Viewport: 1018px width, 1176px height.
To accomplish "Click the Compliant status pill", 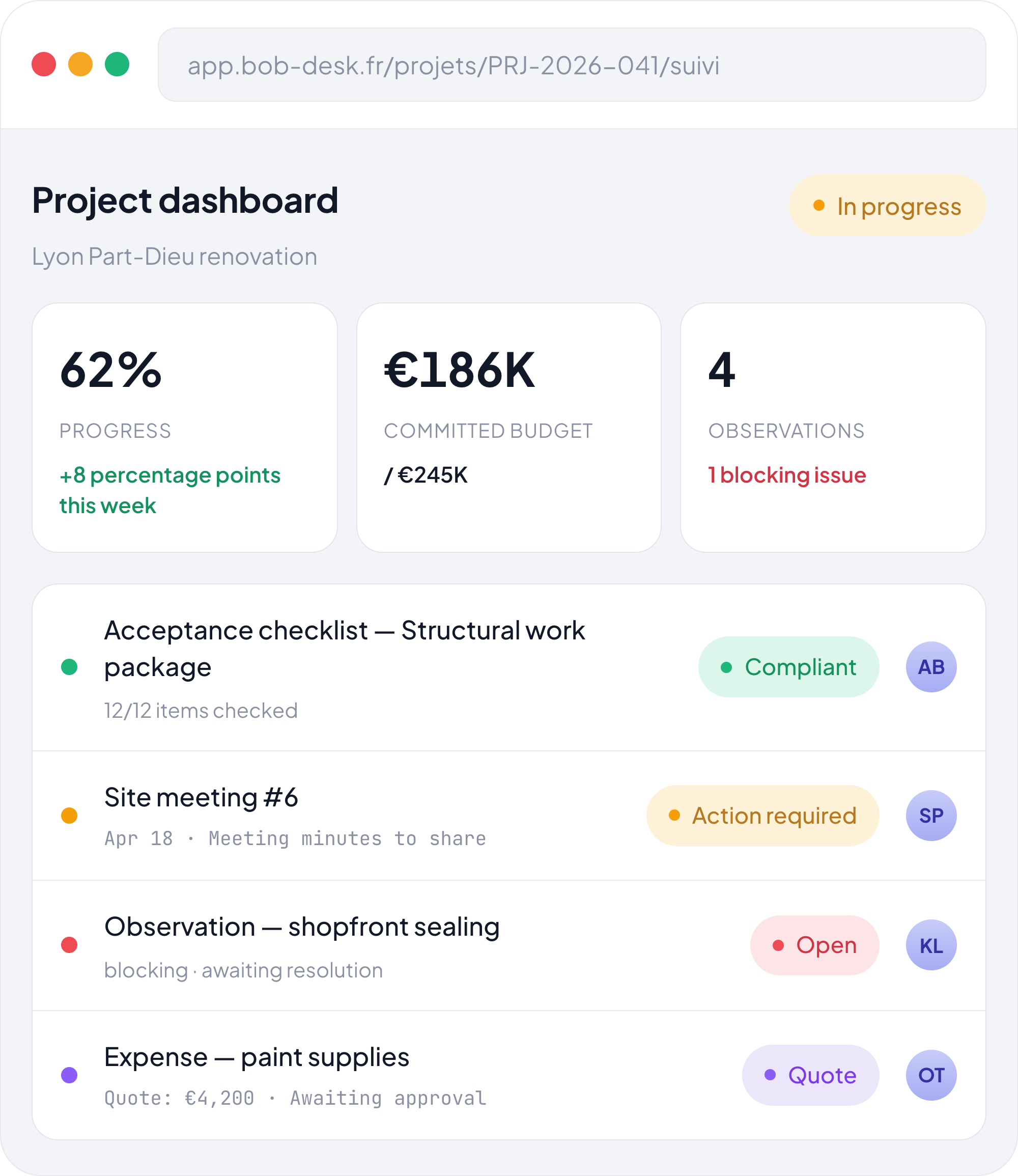I will point(788,667).
